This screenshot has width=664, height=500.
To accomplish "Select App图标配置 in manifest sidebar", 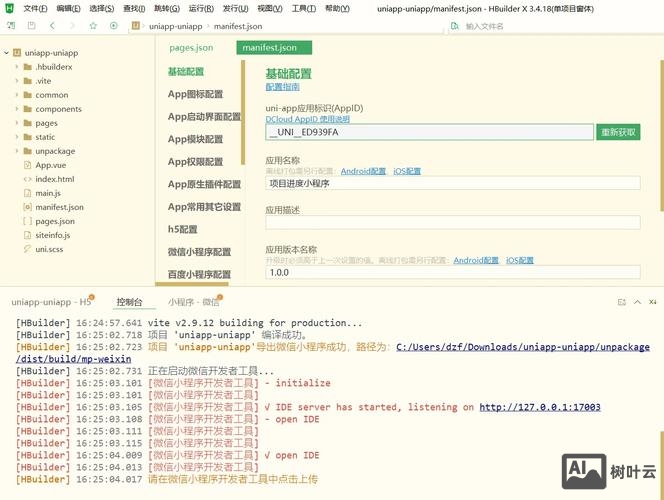I will coord(195,94).
